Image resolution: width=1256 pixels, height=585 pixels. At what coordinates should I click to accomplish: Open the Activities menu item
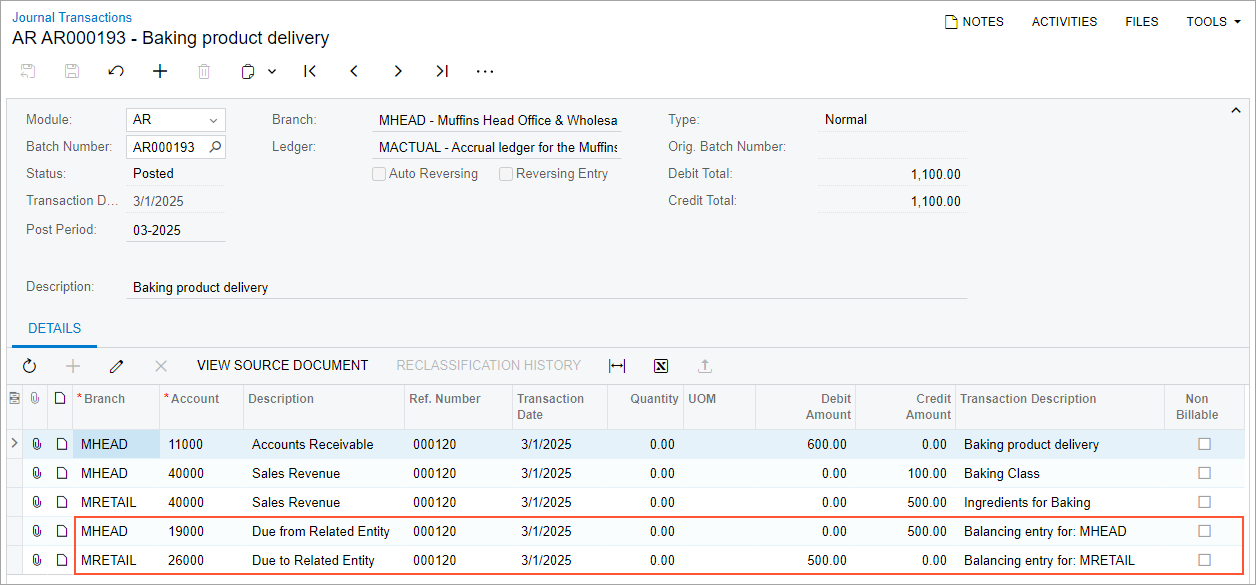pyautogui.click(x=1064, y=21)
